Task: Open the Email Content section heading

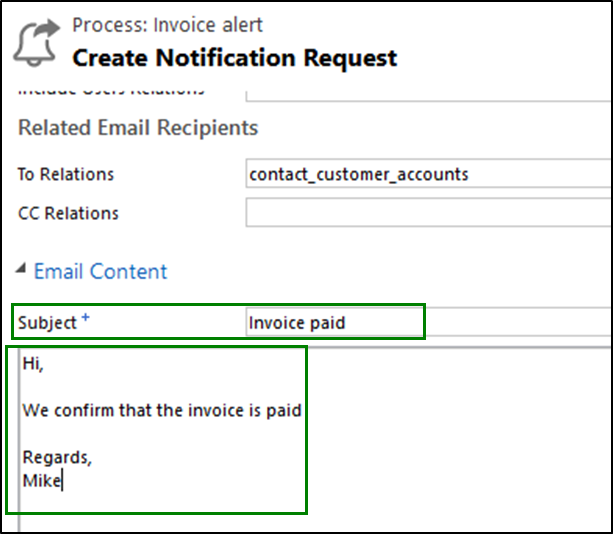Action: (x=100, y=271)
